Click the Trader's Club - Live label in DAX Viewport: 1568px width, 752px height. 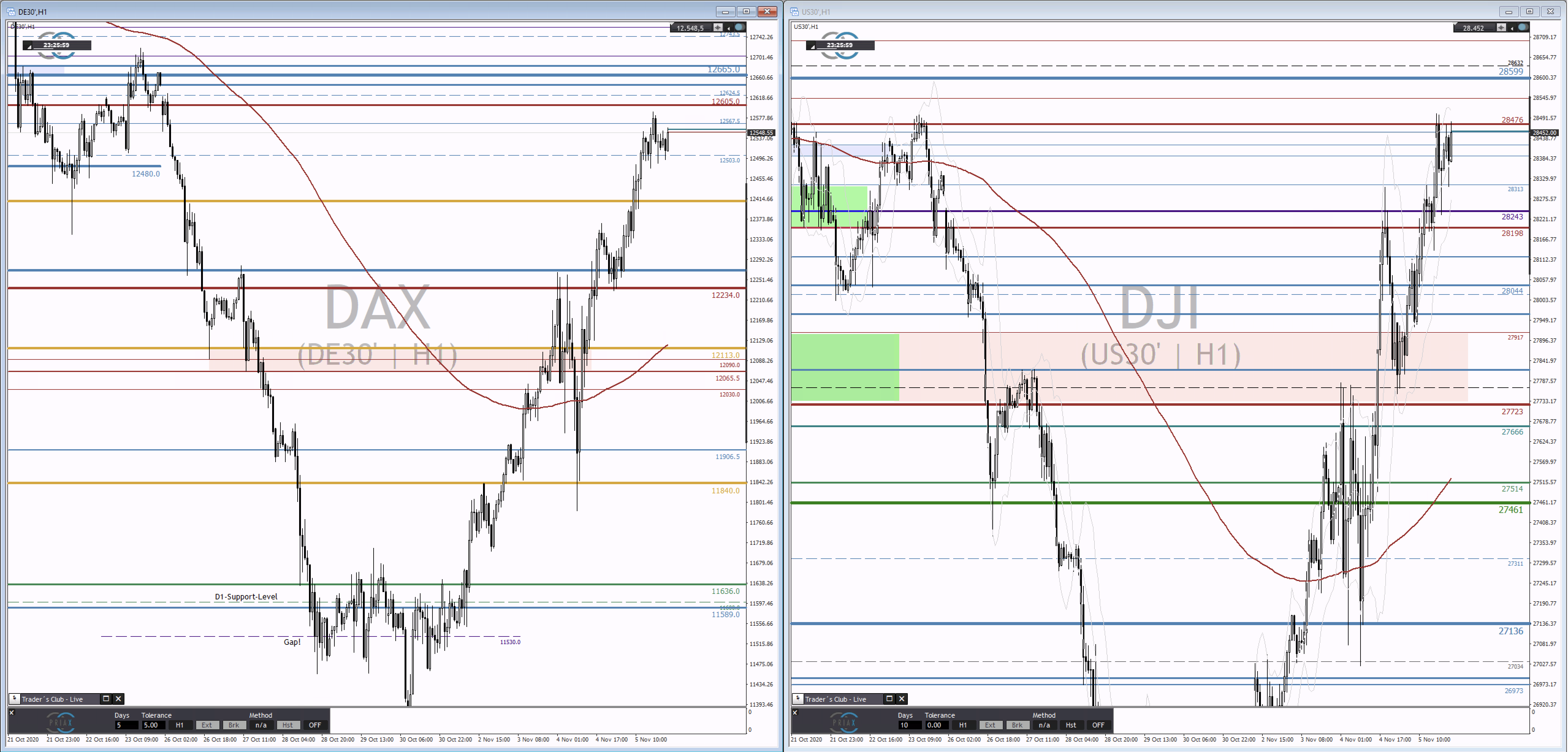point(52,699)
